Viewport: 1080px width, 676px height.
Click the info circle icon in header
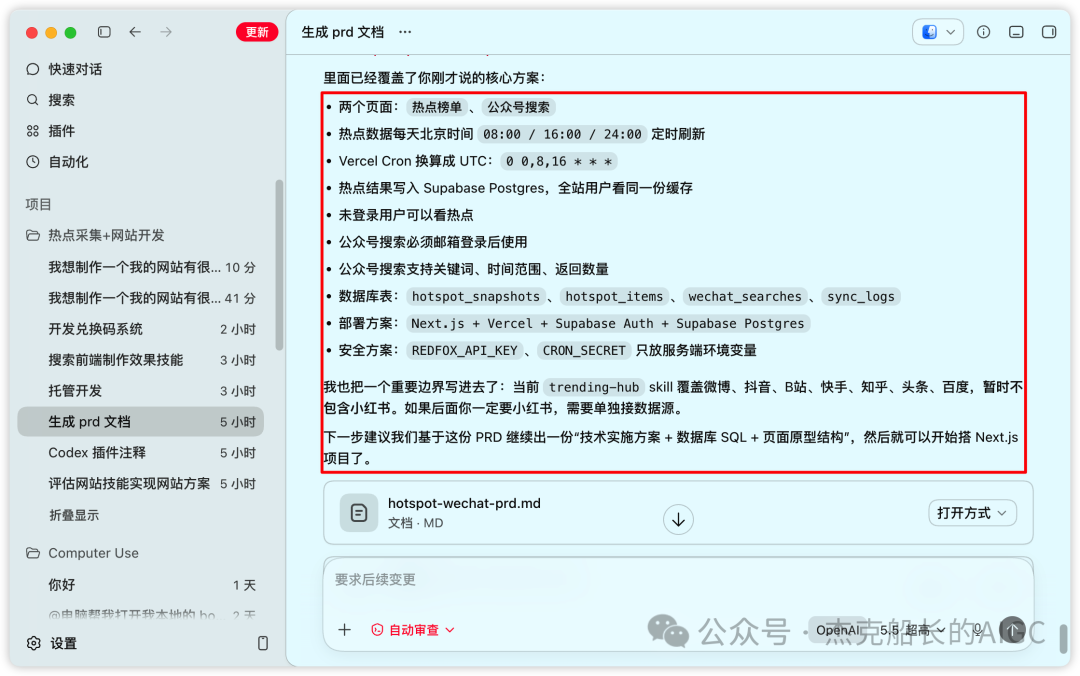[x=983, y=32]
